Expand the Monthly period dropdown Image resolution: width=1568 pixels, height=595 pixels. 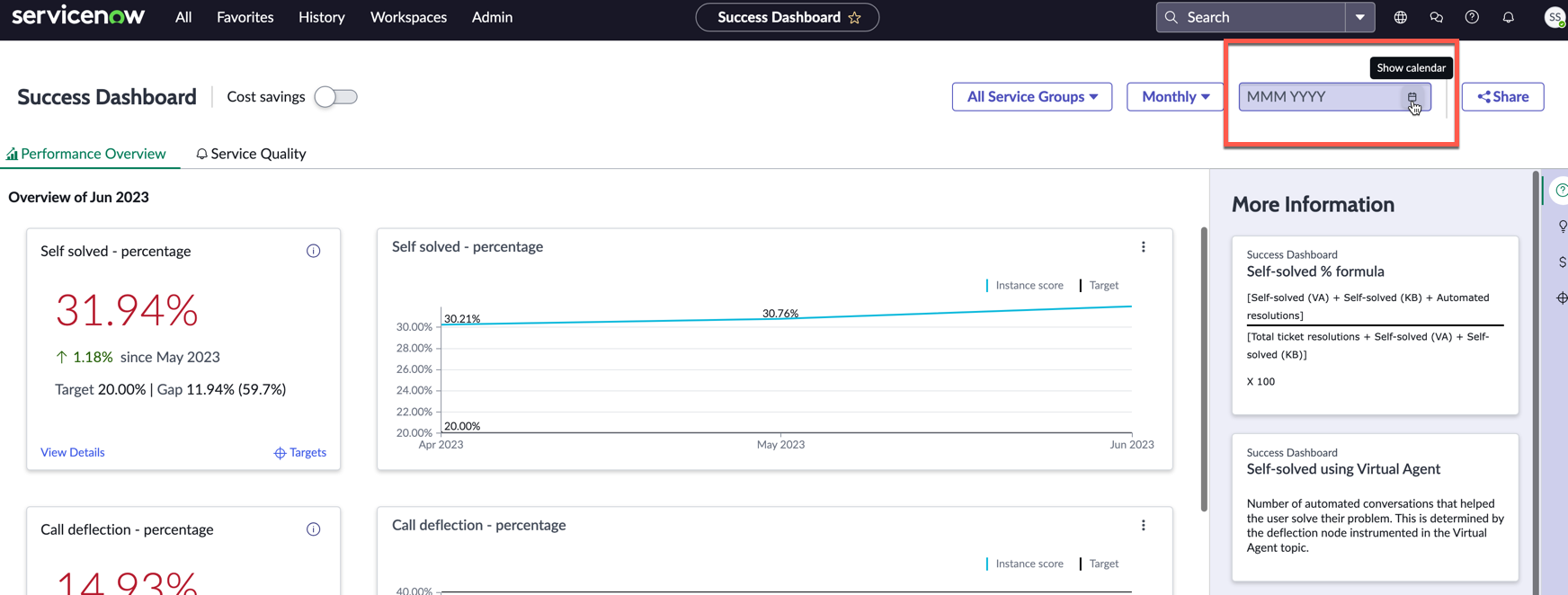pos(1175,97)
